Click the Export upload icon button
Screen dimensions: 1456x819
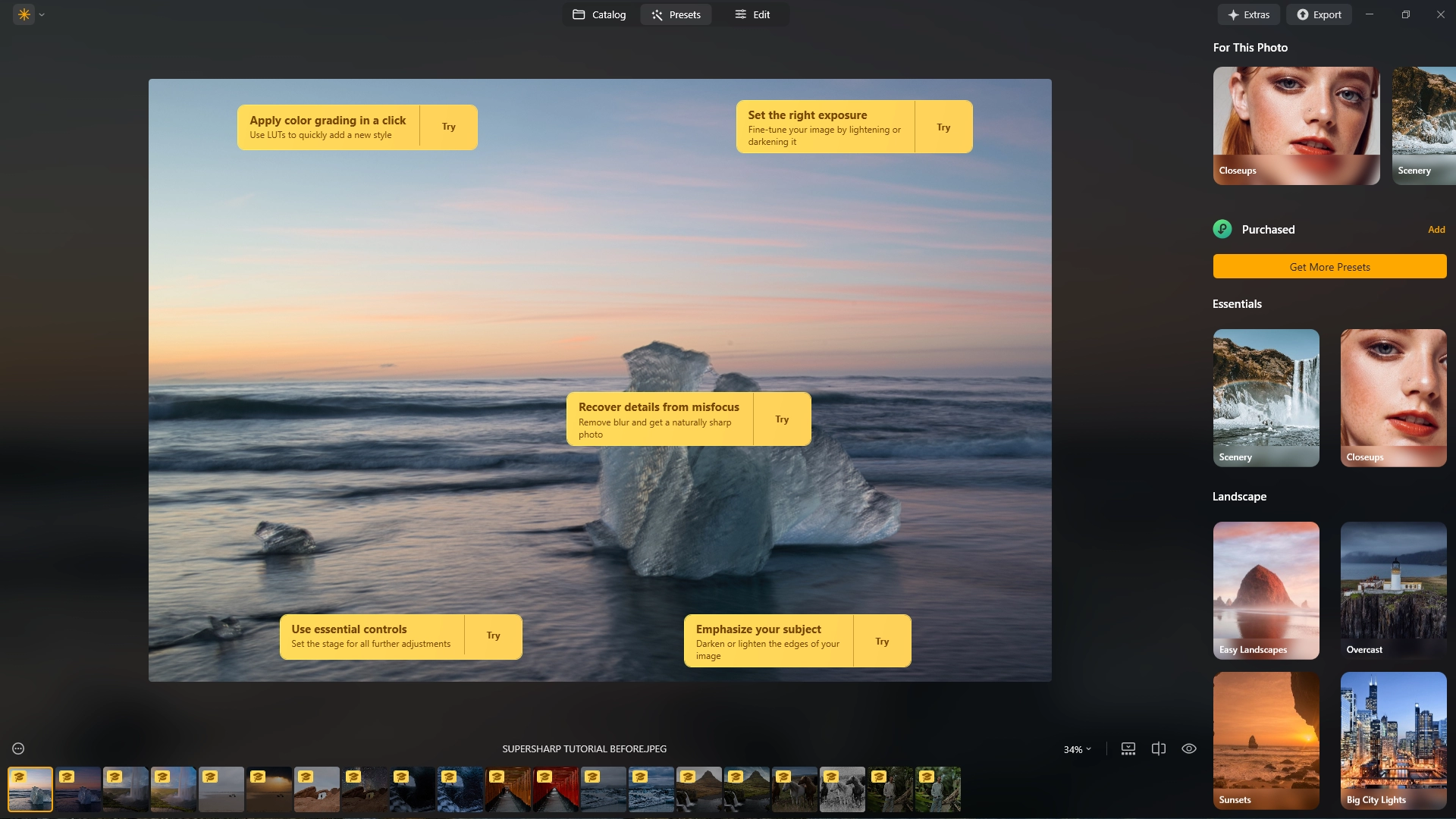click(1319, 14)
